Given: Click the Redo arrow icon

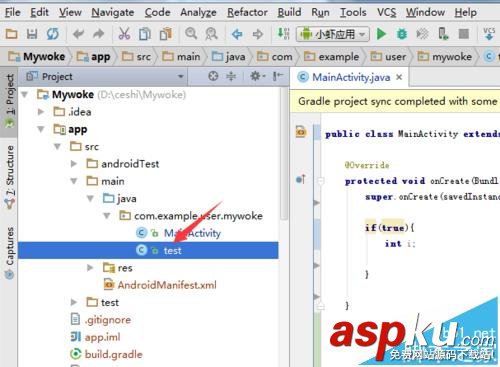Looking at the screenshot, I should coord(99,34).
